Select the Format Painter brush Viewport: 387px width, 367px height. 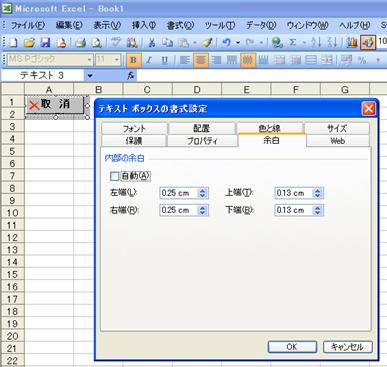207,43
